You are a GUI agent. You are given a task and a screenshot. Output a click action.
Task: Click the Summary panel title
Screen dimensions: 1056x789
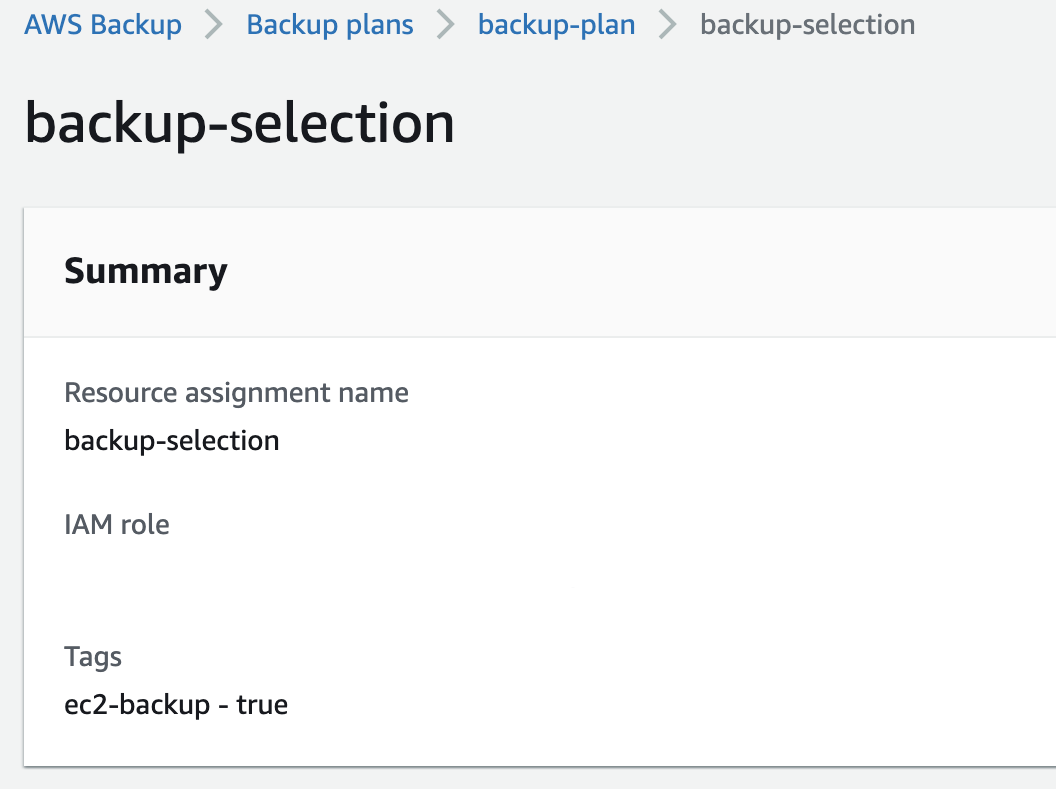[x=146, y=272]
